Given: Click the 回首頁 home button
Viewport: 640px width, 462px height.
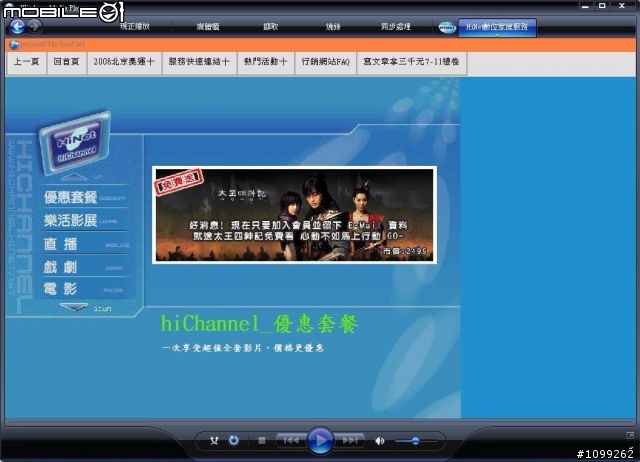Looking at the screenshot, I should pos(66,62).
